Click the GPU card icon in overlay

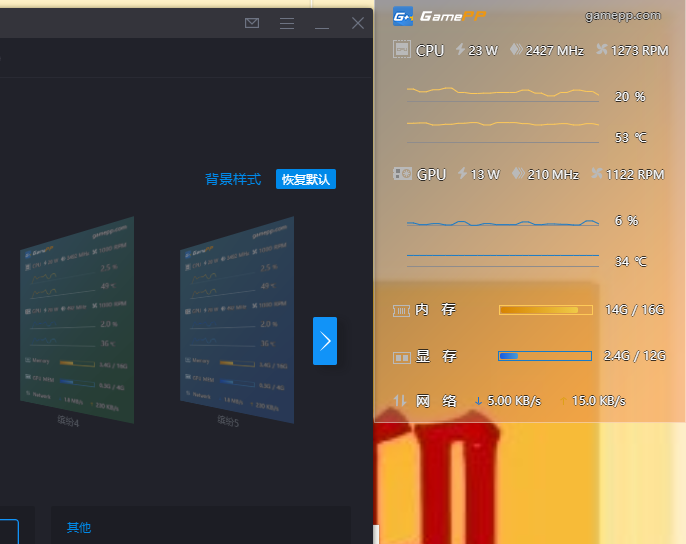402,174
